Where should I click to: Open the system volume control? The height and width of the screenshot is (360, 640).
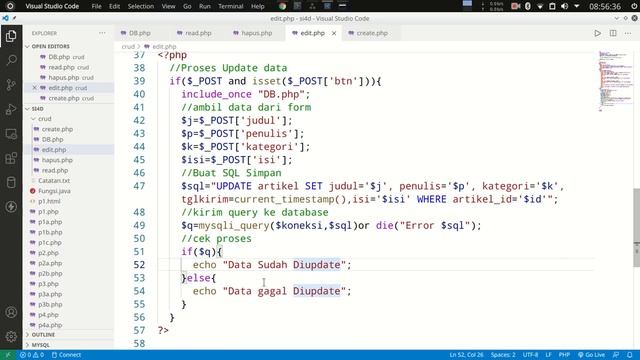pyautogui.click(x=564, y=6)
